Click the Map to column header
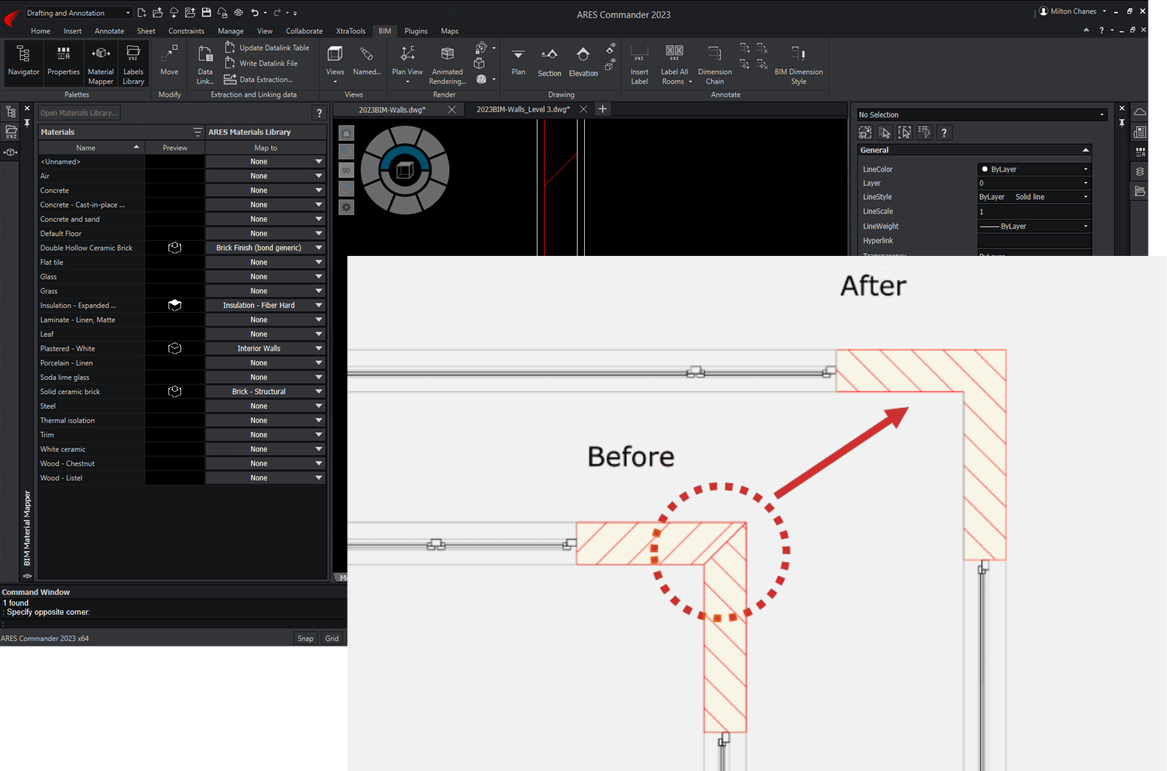 pos(266,148)
